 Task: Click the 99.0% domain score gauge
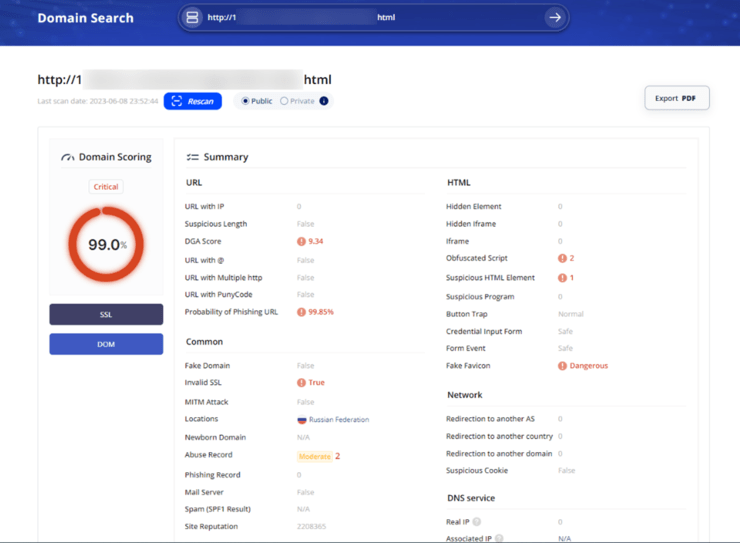point(106,245)
